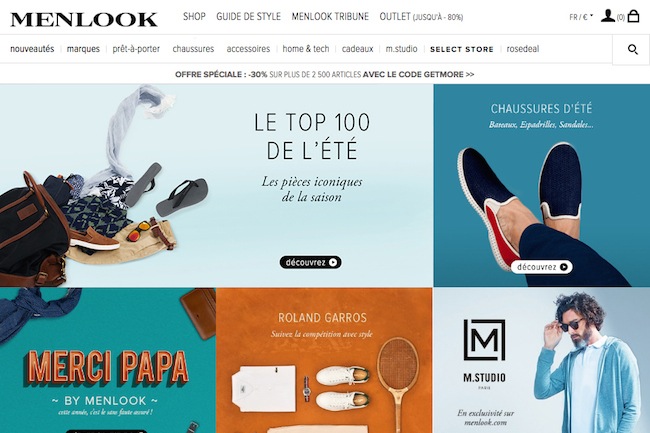Click the play arrow in the Top 100 découvrez button
This screenshot has height=433, width=650.
click(x=333, y=262)
